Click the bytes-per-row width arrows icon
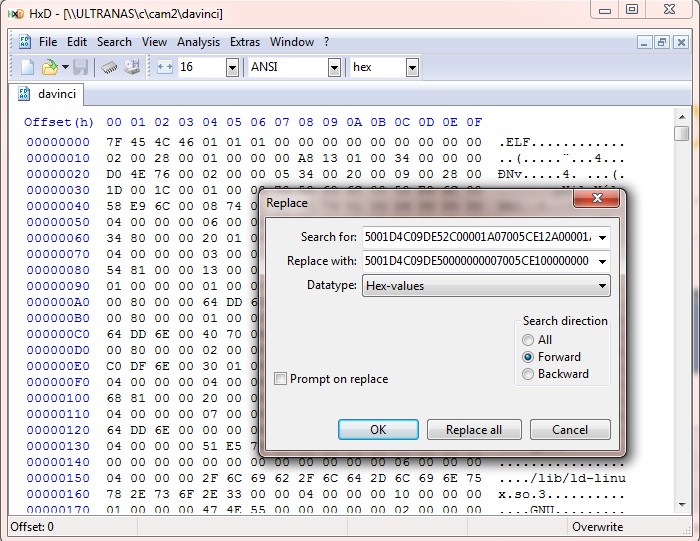The height and width of the screenshot is (541, 700). coord(165,67)
